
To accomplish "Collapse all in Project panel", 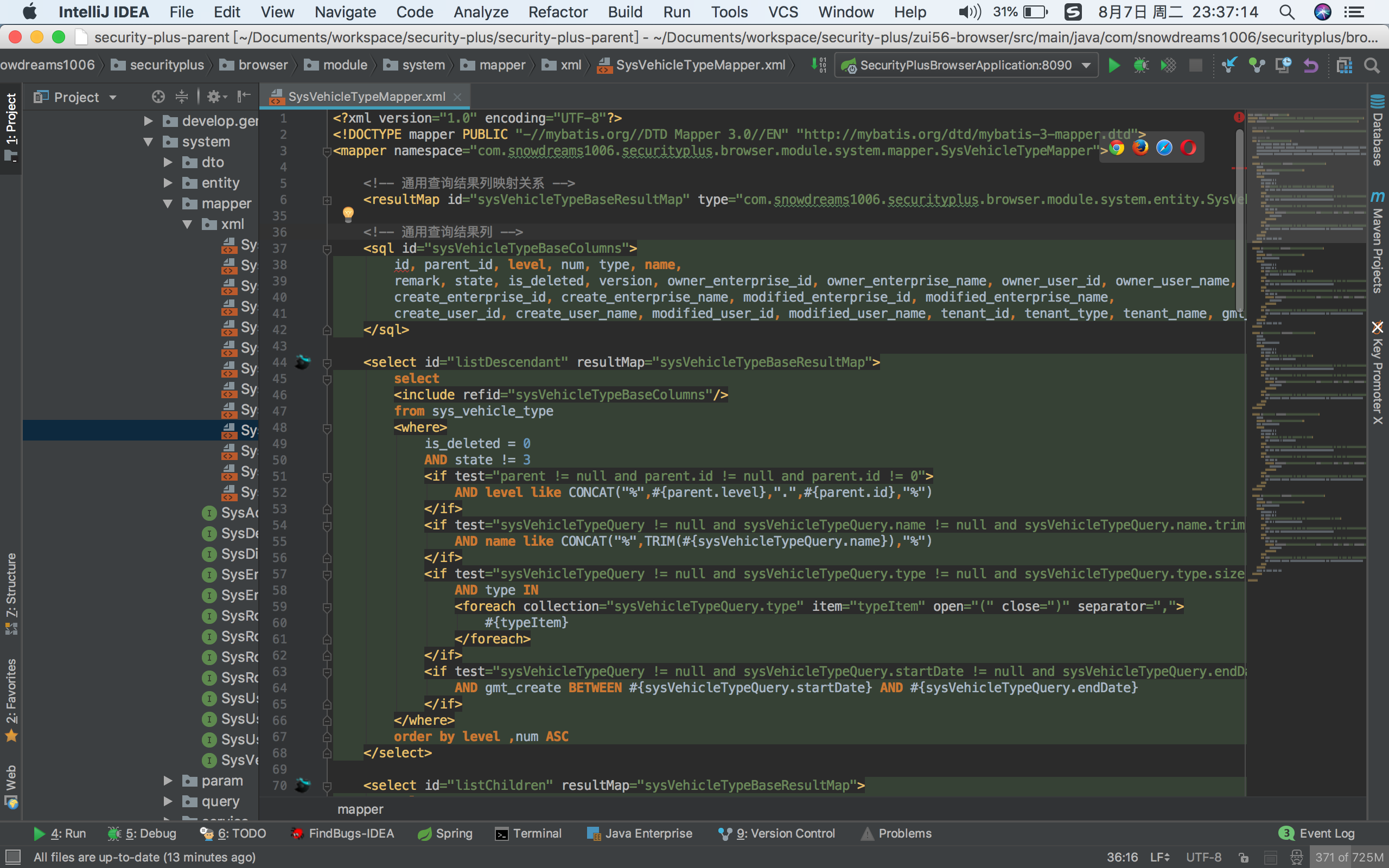I will pyautogui.click(x=181, y=97).
